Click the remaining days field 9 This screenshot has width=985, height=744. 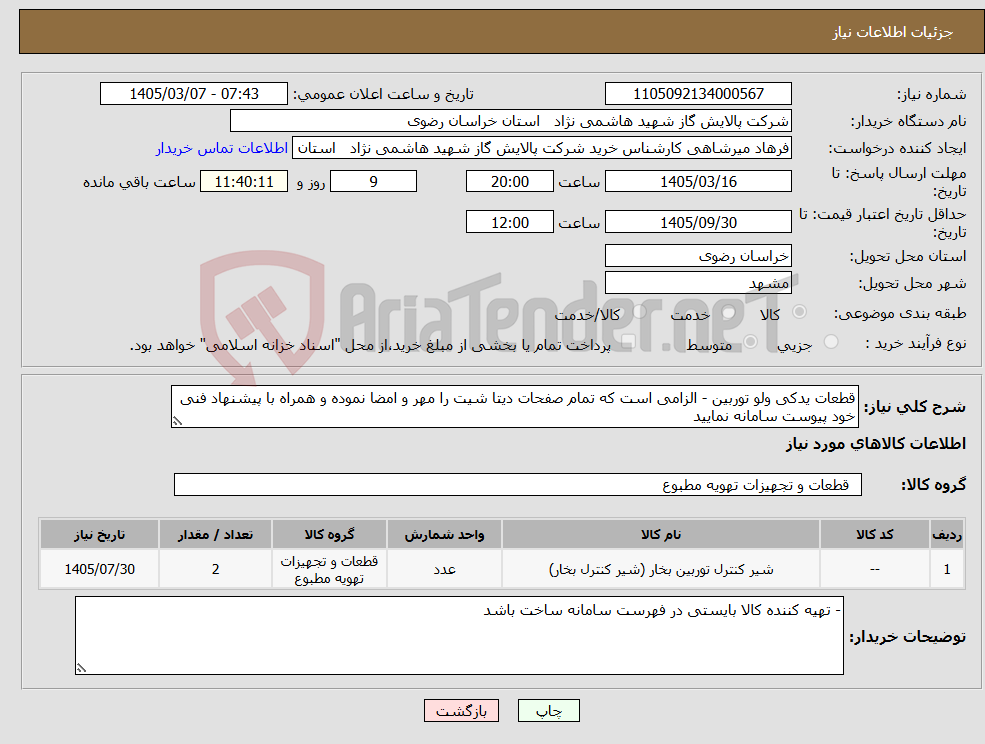coord(373,182)
